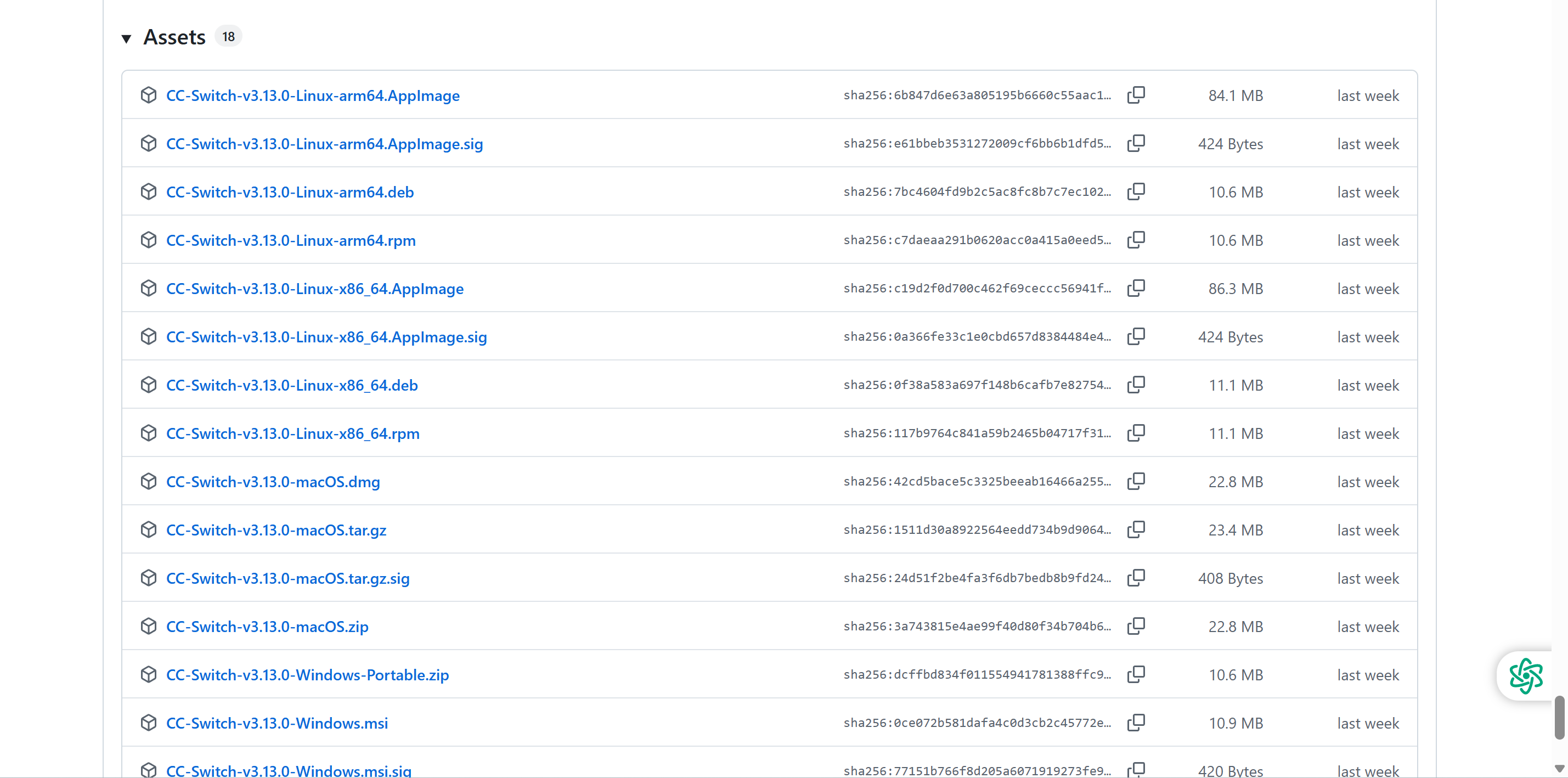Click package icon beside Linux-x86_64.AppImage
1568x778 pixels.
(x=149, y=288)
